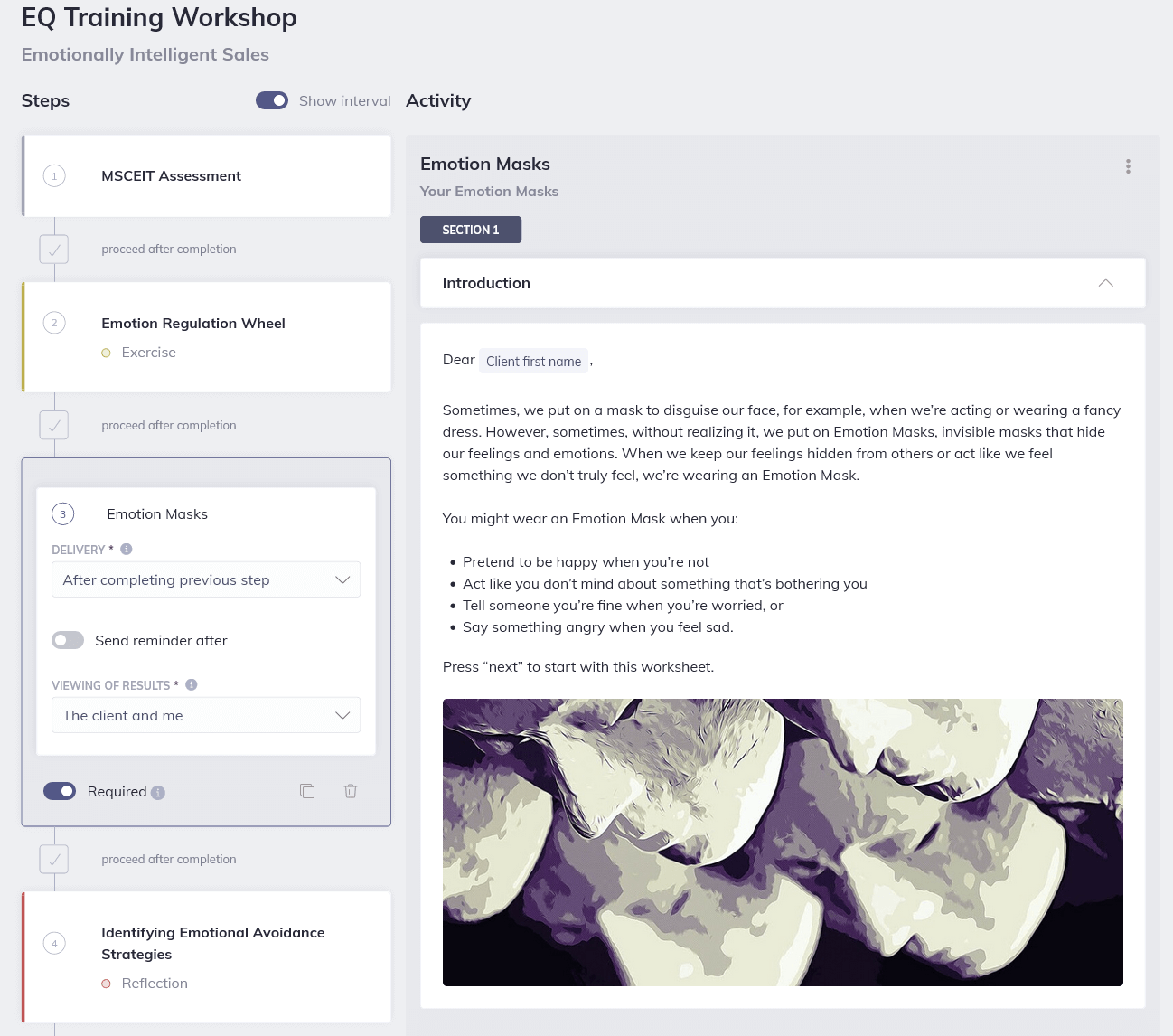Collapse the Introduction section

(1105, 283)
